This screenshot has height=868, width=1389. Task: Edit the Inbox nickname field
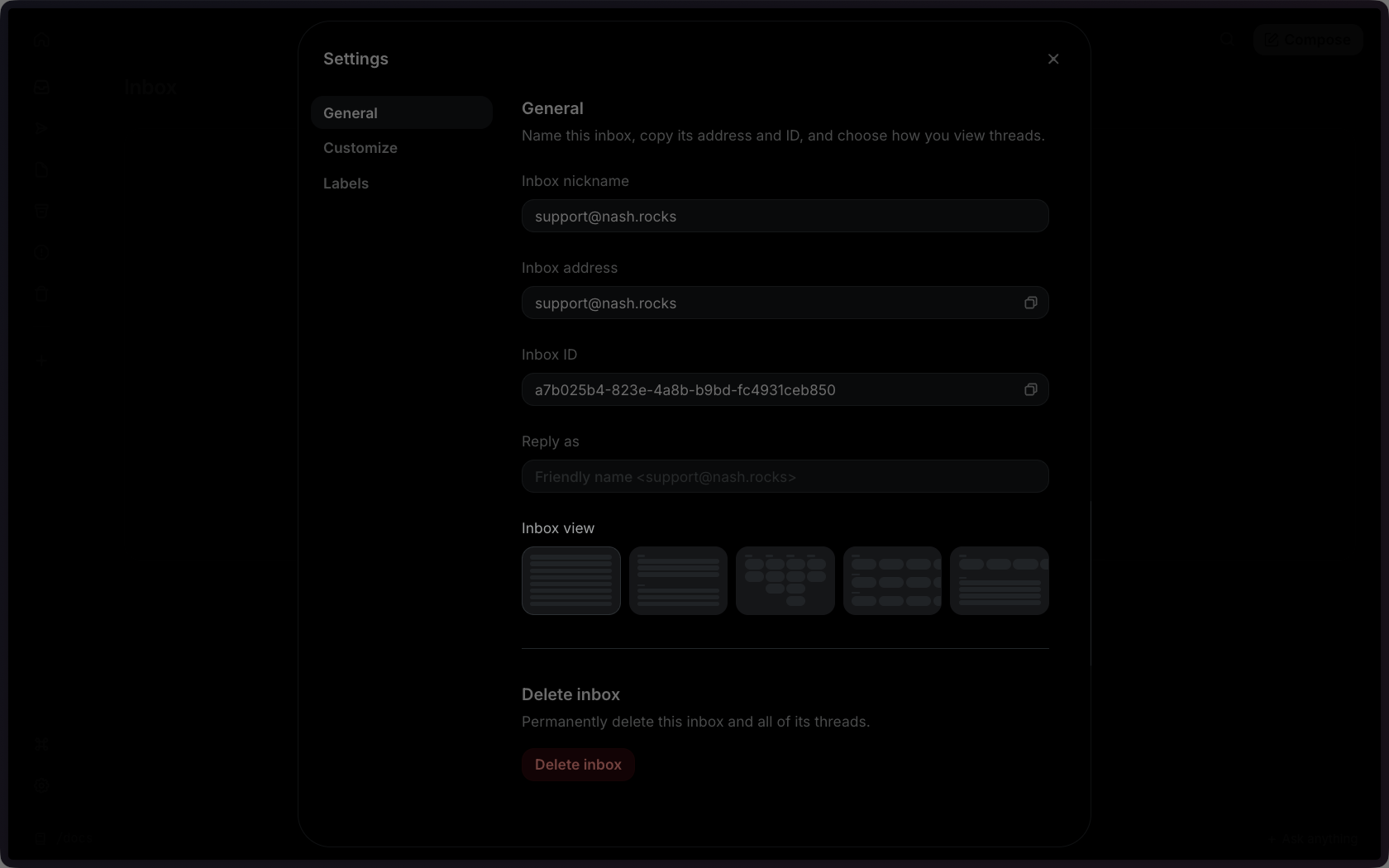pyautogui.click(x=785, y=216)
